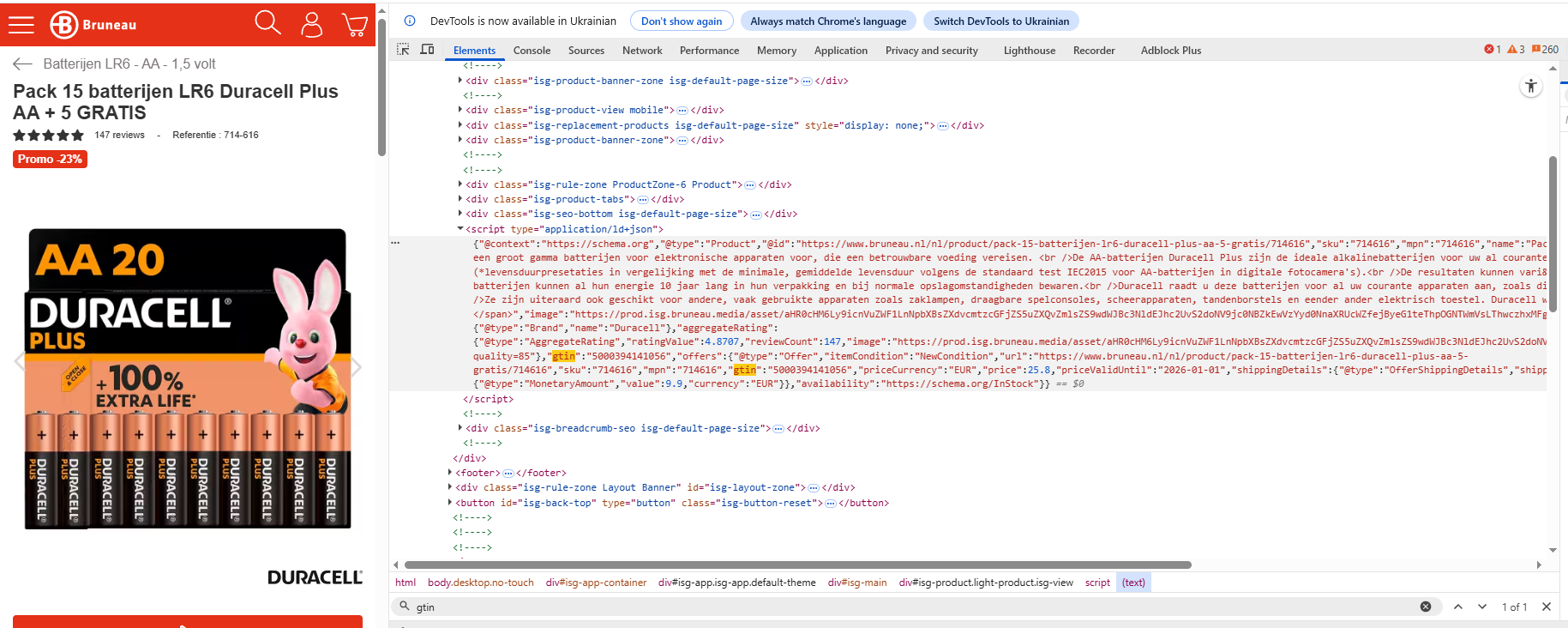Open the Lighthouse tab
Screen dimensions: 1568x628
coord(1030,50)
